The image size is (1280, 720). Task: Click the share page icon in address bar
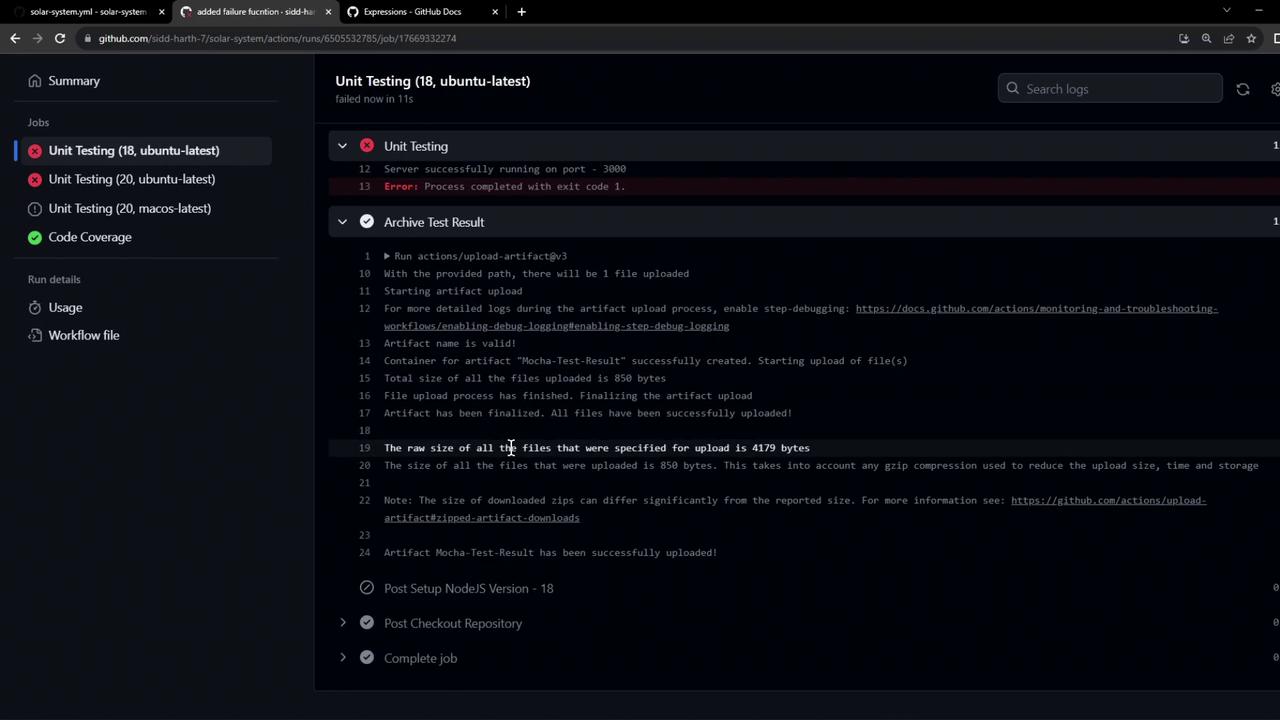click(1229, 38)
